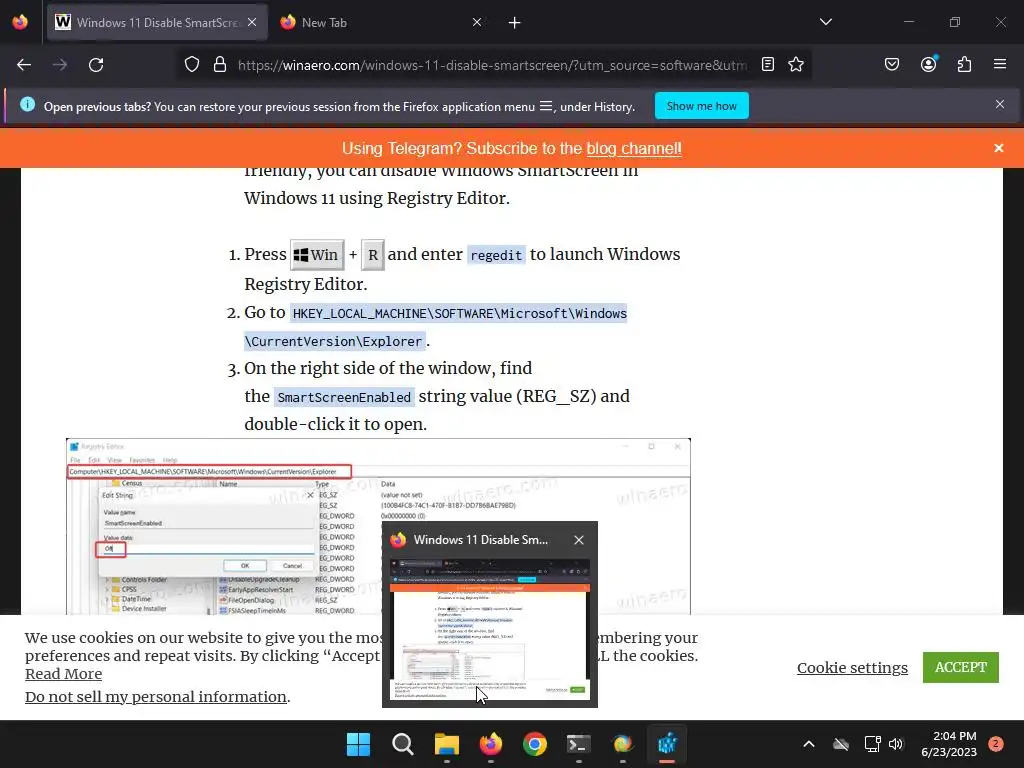Show hidden tray icons chevron
Screen dimensions: 1024x768
[808, 744]
